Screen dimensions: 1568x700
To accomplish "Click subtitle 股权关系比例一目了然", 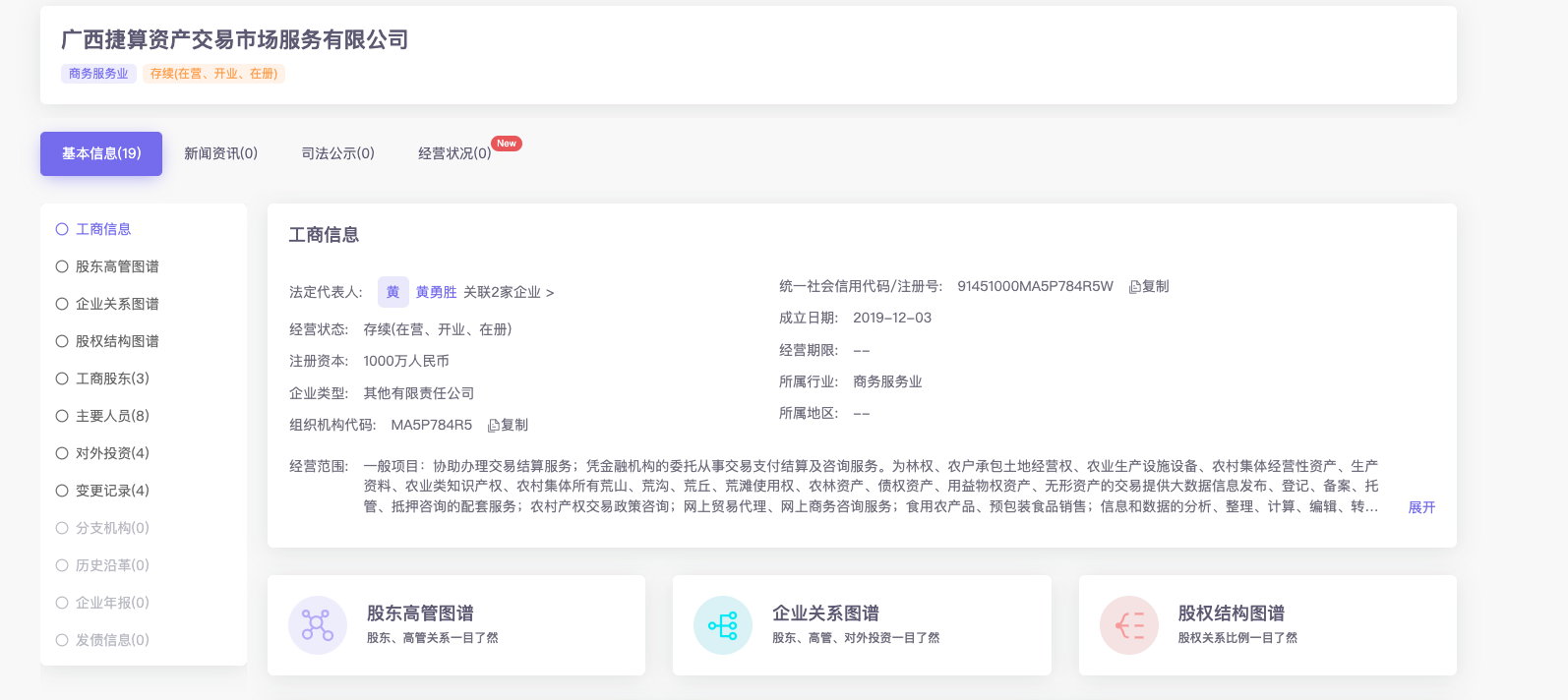I will pyautogui.click(x=1237, y=638).
